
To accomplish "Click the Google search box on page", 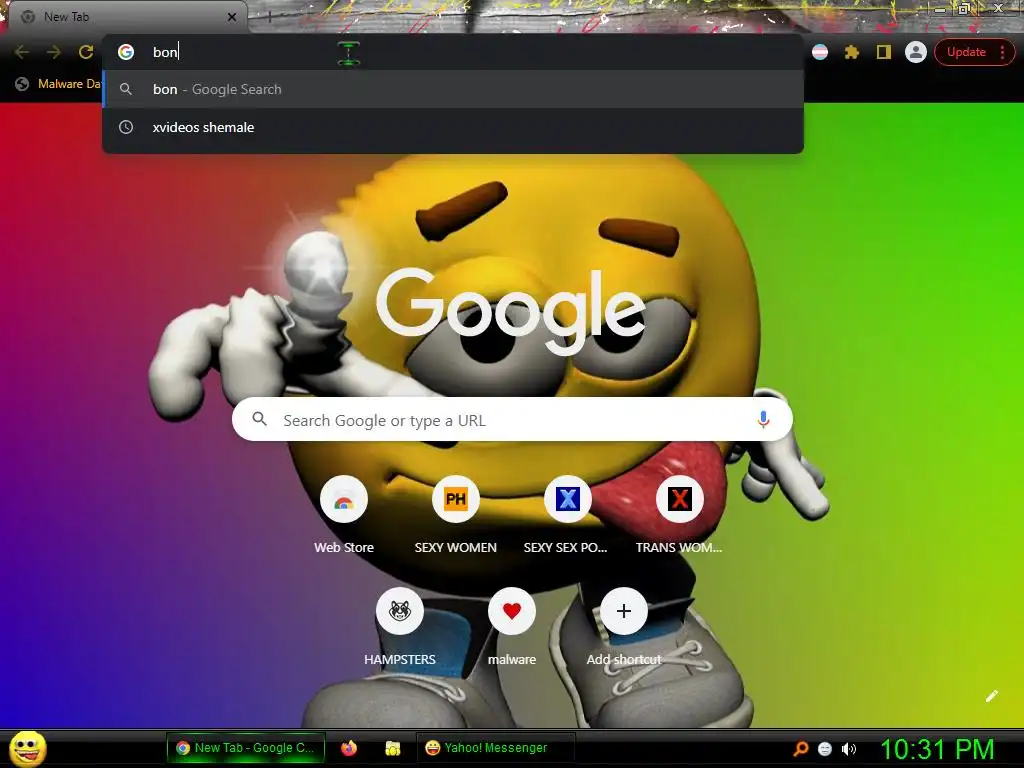I will click(x=512, y=420).
